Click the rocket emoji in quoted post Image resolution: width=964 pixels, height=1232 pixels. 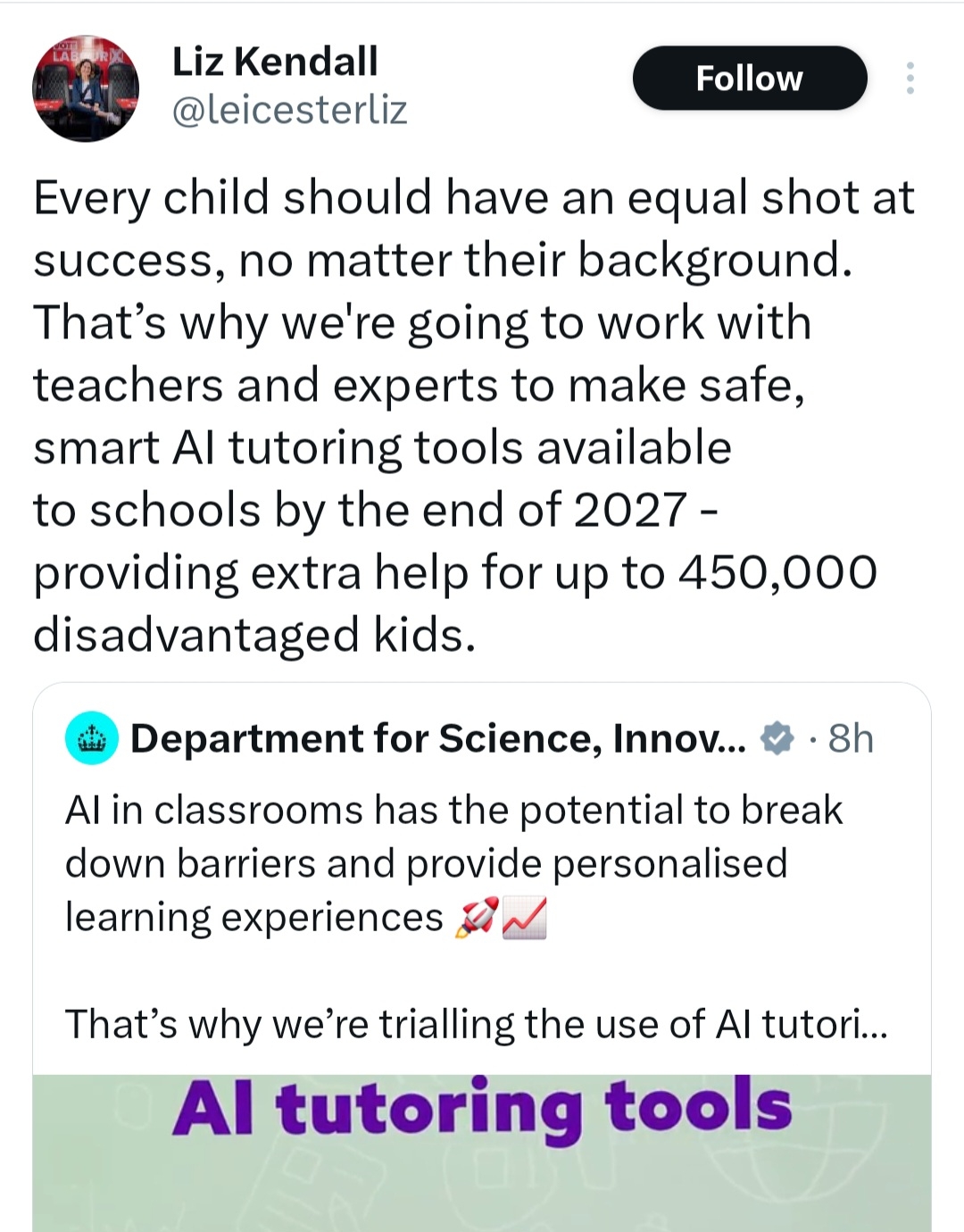476,919
